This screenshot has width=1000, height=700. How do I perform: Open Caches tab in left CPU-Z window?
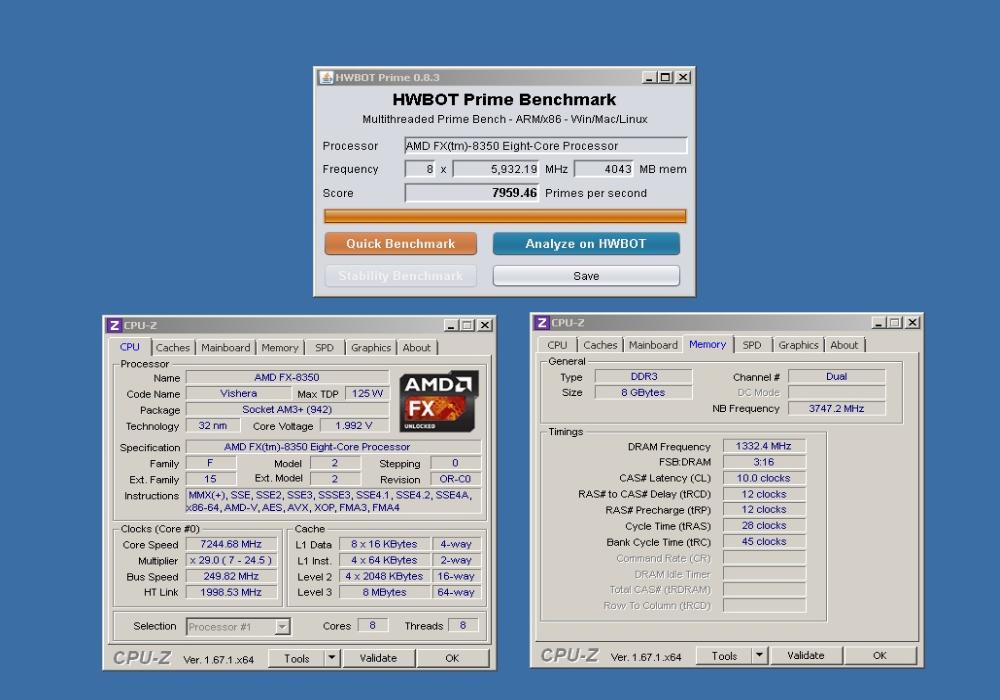click(173, 347)
